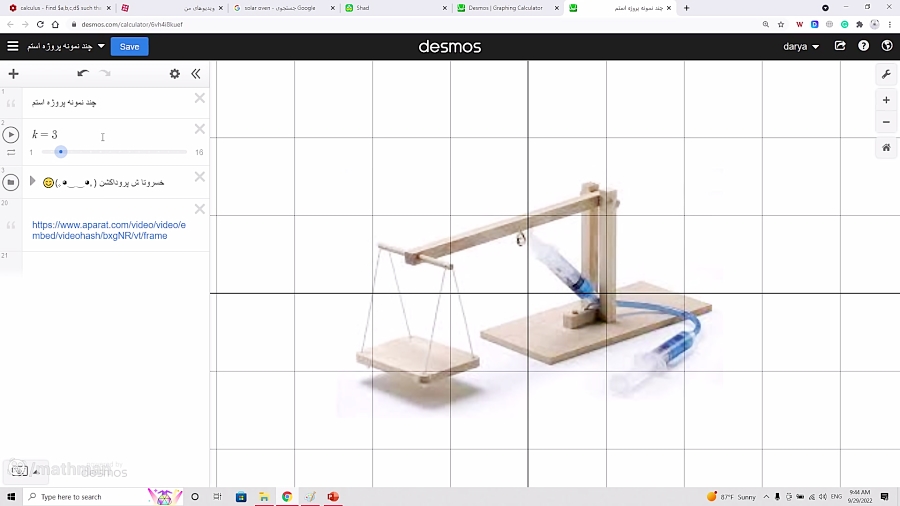This screenshot has height=506, width=900.
Task: Open Task View on the taskbar
Action: [x=218, y=496]
